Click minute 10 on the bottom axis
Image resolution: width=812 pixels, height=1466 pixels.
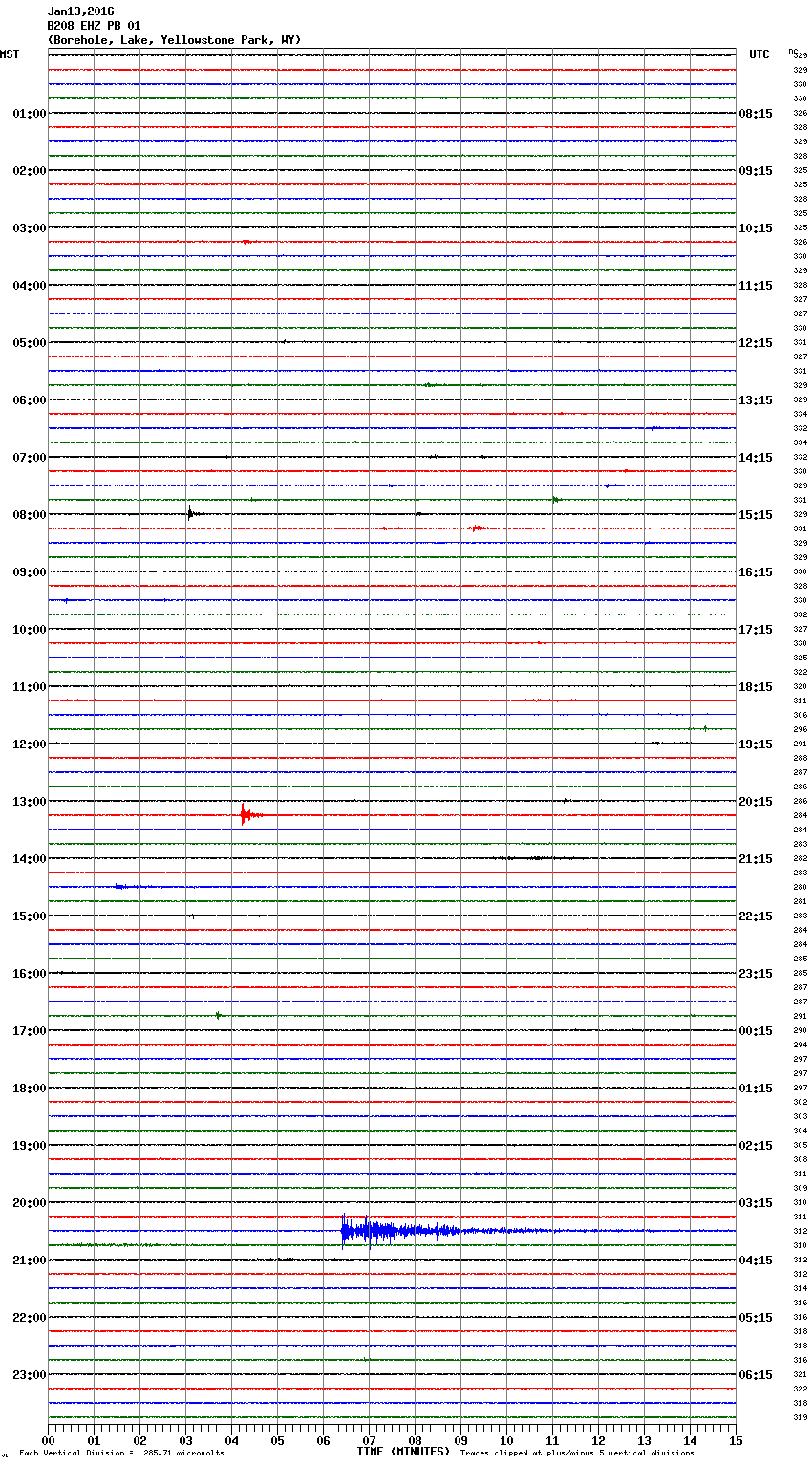[506, 1440]
